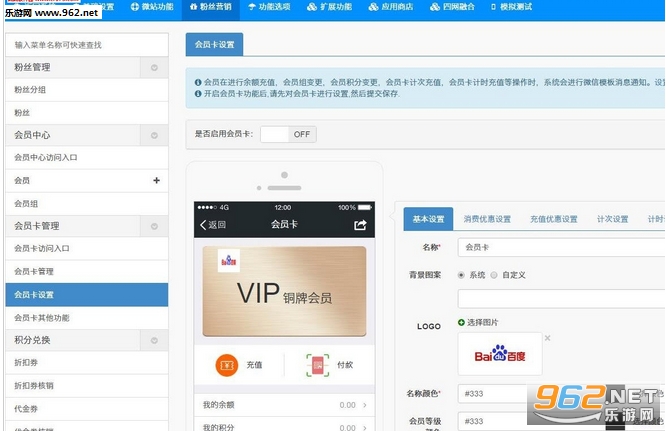Image resolution: width=666 pixels, height=431 pixels.
Task: Switch to the 充值优惠设置 tab
Action: 554,219
